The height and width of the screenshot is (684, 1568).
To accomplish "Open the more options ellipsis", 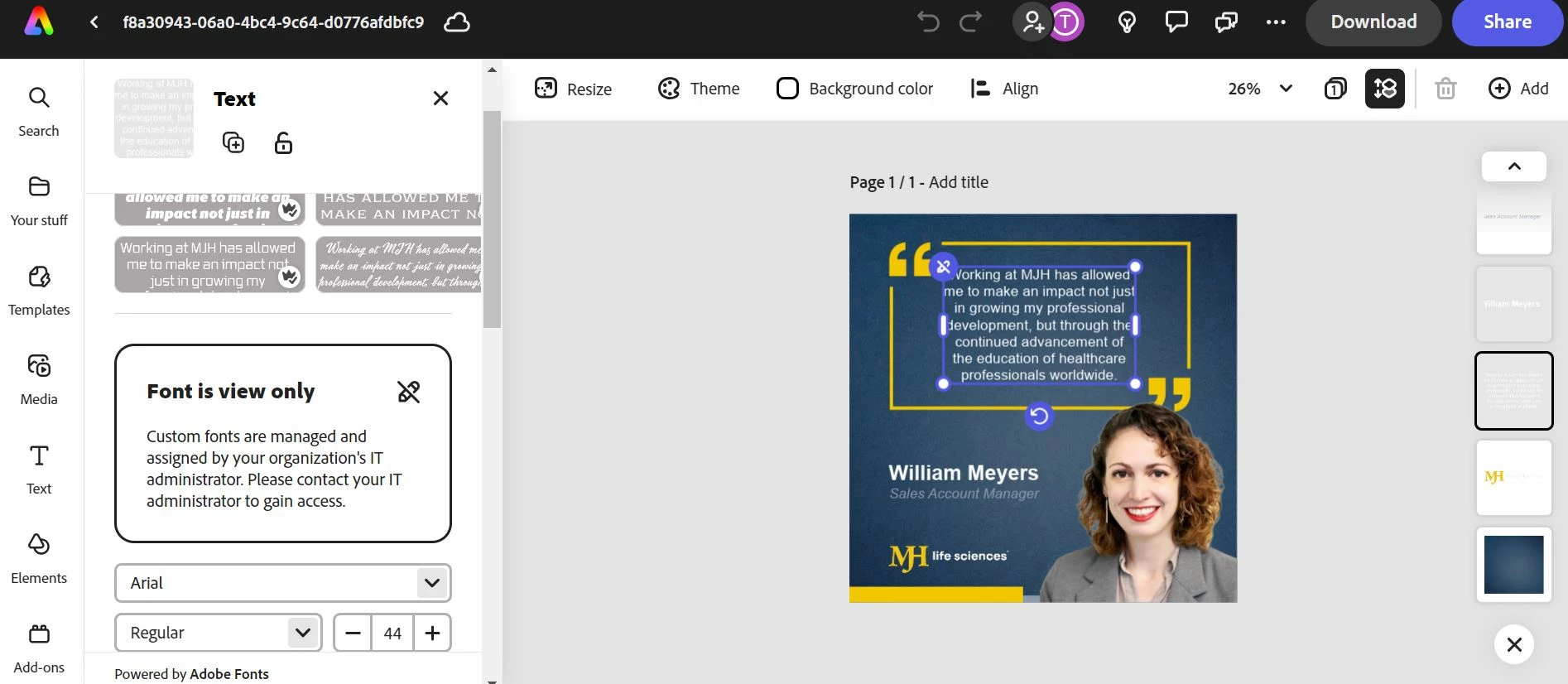I will 1276,22.
